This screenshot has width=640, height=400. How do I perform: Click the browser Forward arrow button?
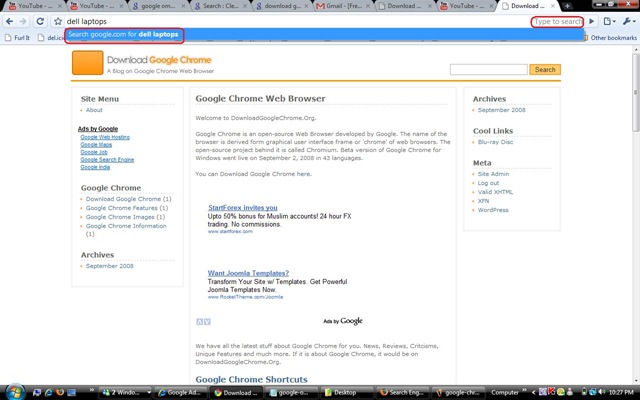(23, 21)
